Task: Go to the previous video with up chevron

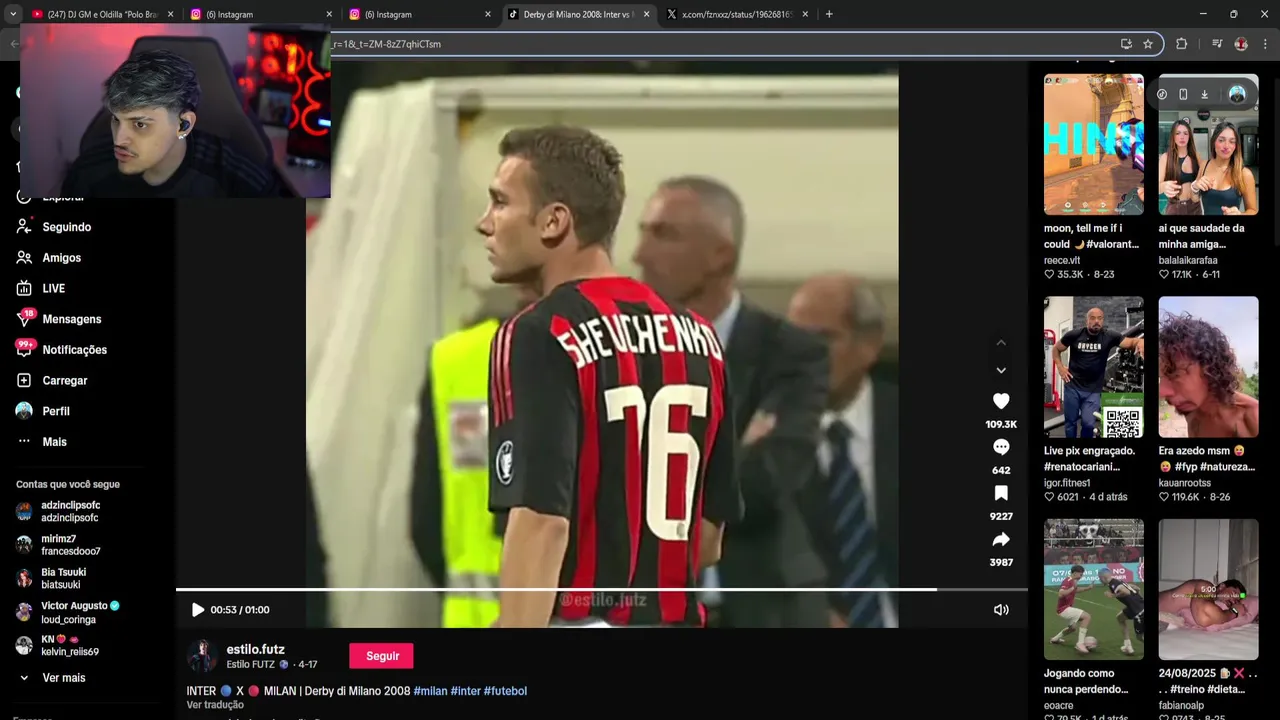Action: 1001,343
